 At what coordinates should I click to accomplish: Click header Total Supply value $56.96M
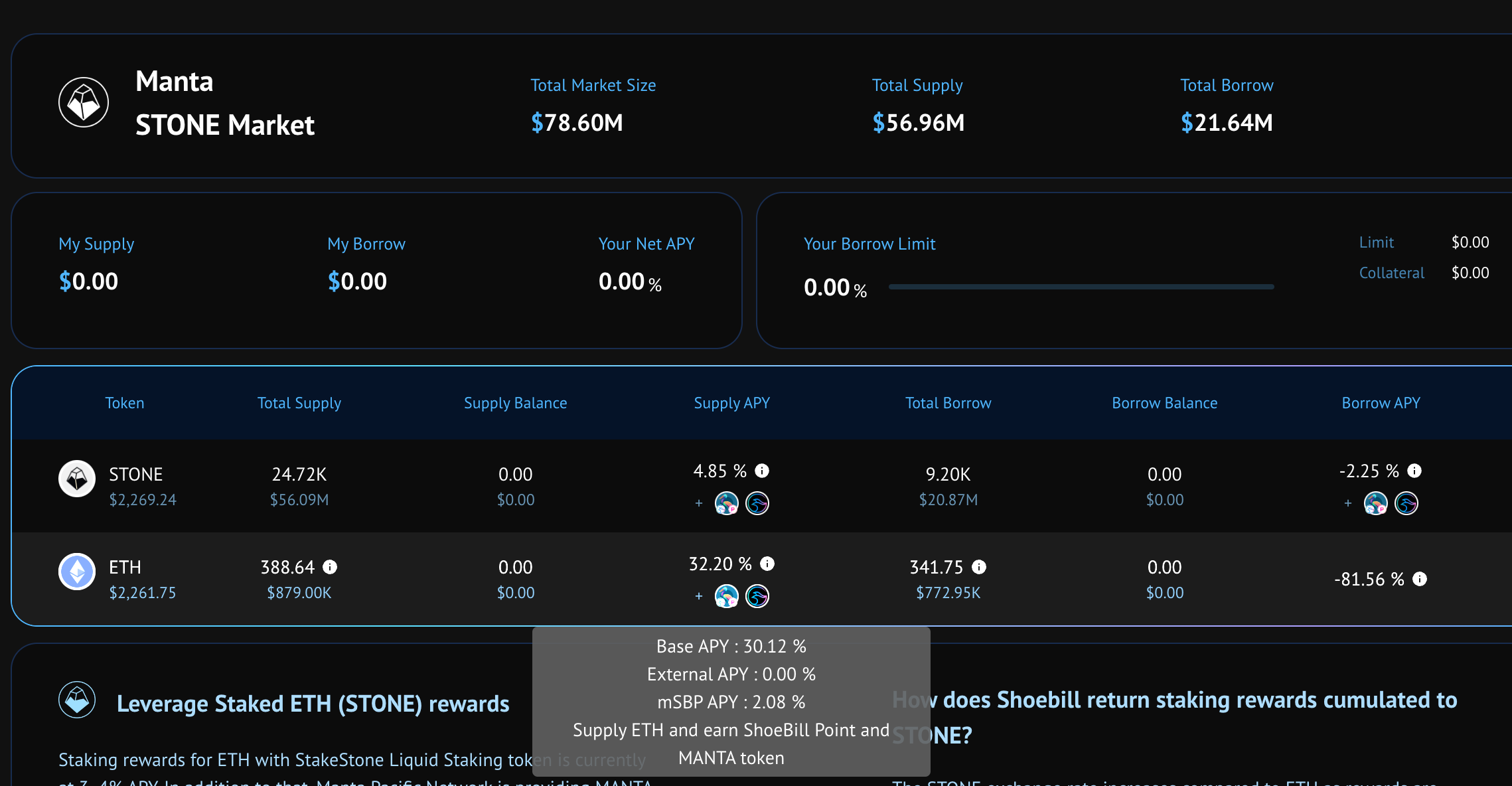tap(919, 123)
